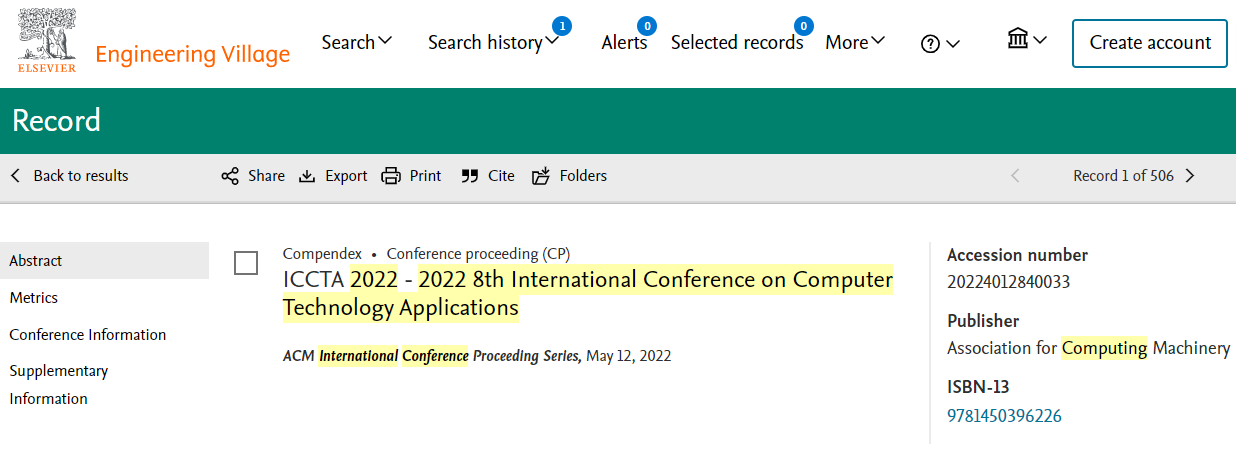Go back to results

click(70, 176)
